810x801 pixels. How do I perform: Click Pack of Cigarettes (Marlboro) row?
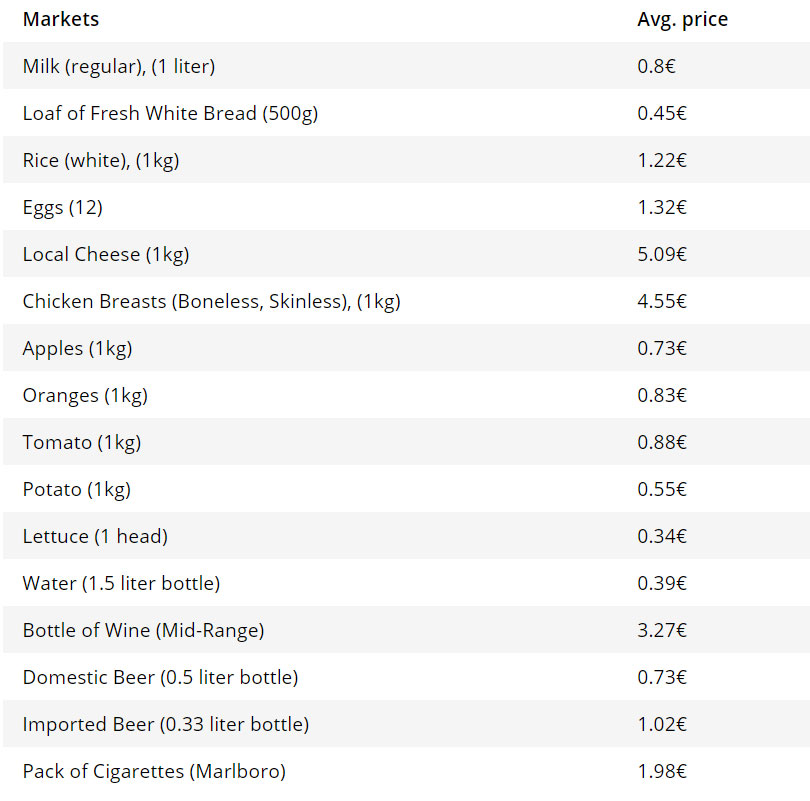[407, 771]
